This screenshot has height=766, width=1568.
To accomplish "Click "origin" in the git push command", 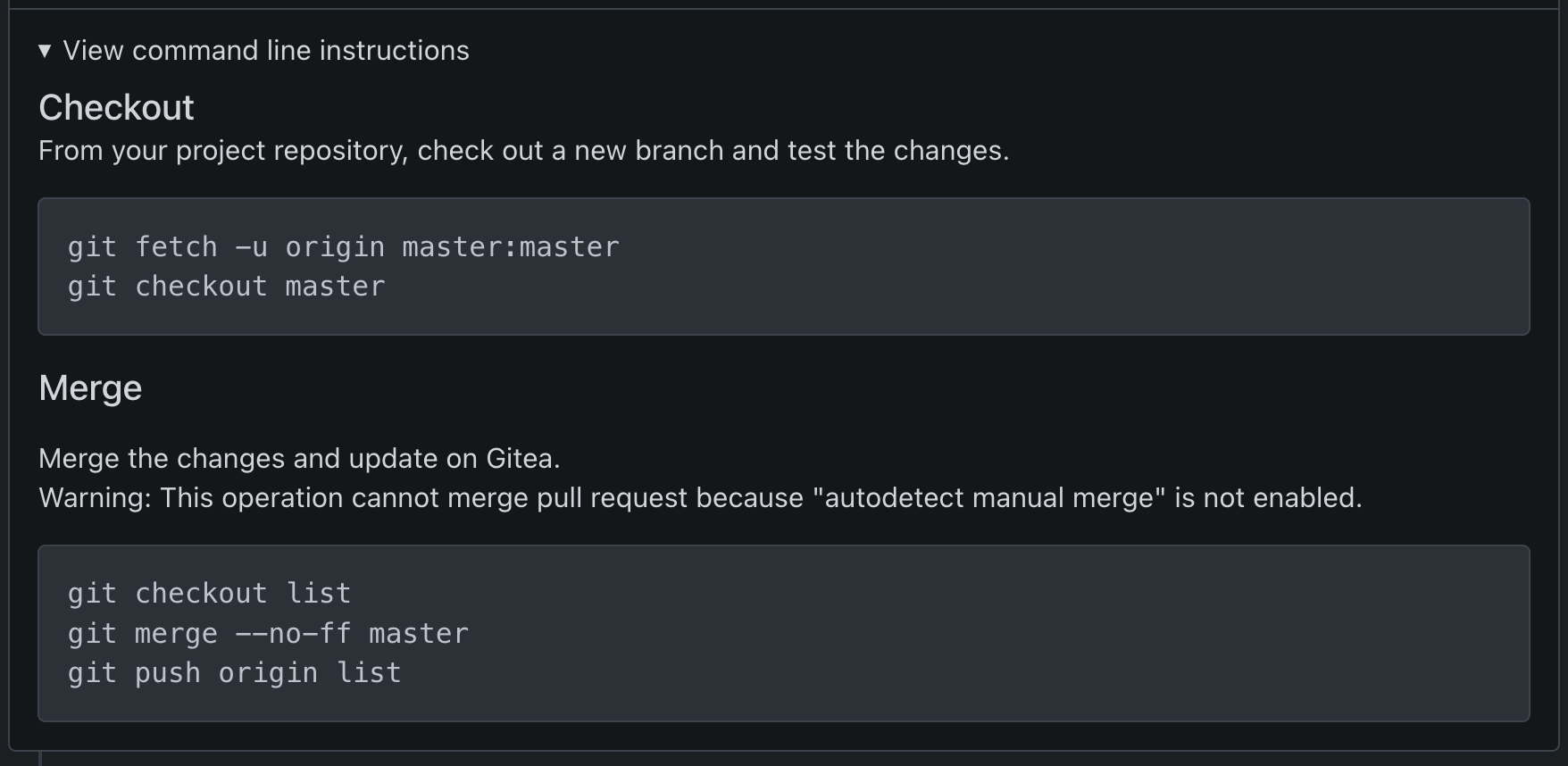I will click(268, 673).
